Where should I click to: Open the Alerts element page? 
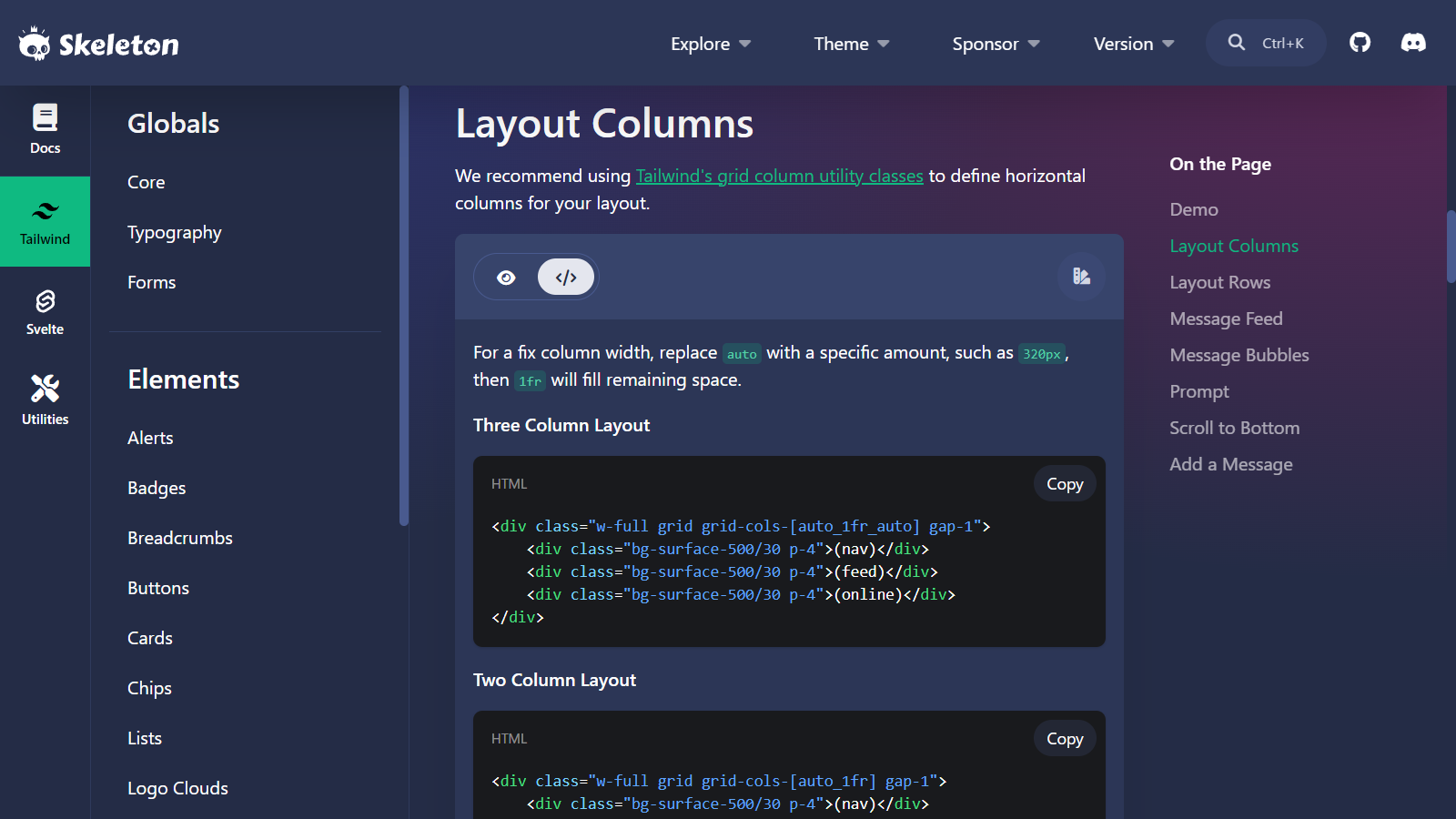(x=150, y=438)
